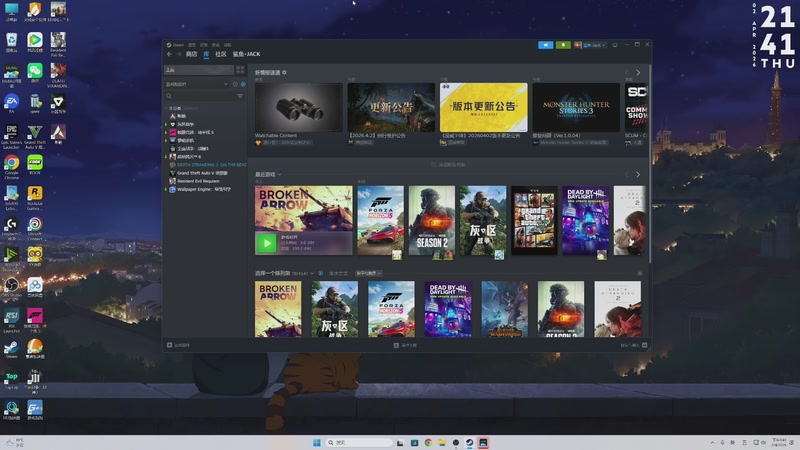Toggle collections grid view beside 主页
The height and width of the screenshot is (450, 800).
pos(240,70)
